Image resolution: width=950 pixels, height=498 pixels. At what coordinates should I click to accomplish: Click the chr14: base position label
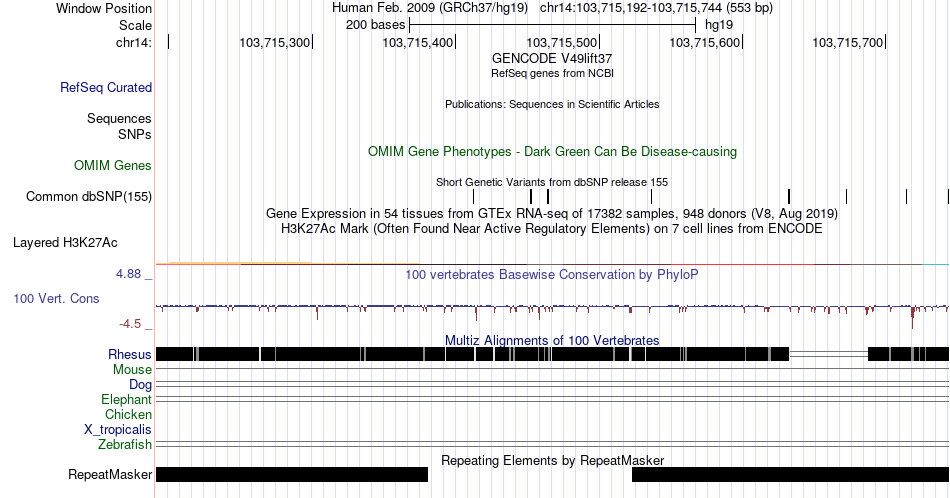pos(134,42)
